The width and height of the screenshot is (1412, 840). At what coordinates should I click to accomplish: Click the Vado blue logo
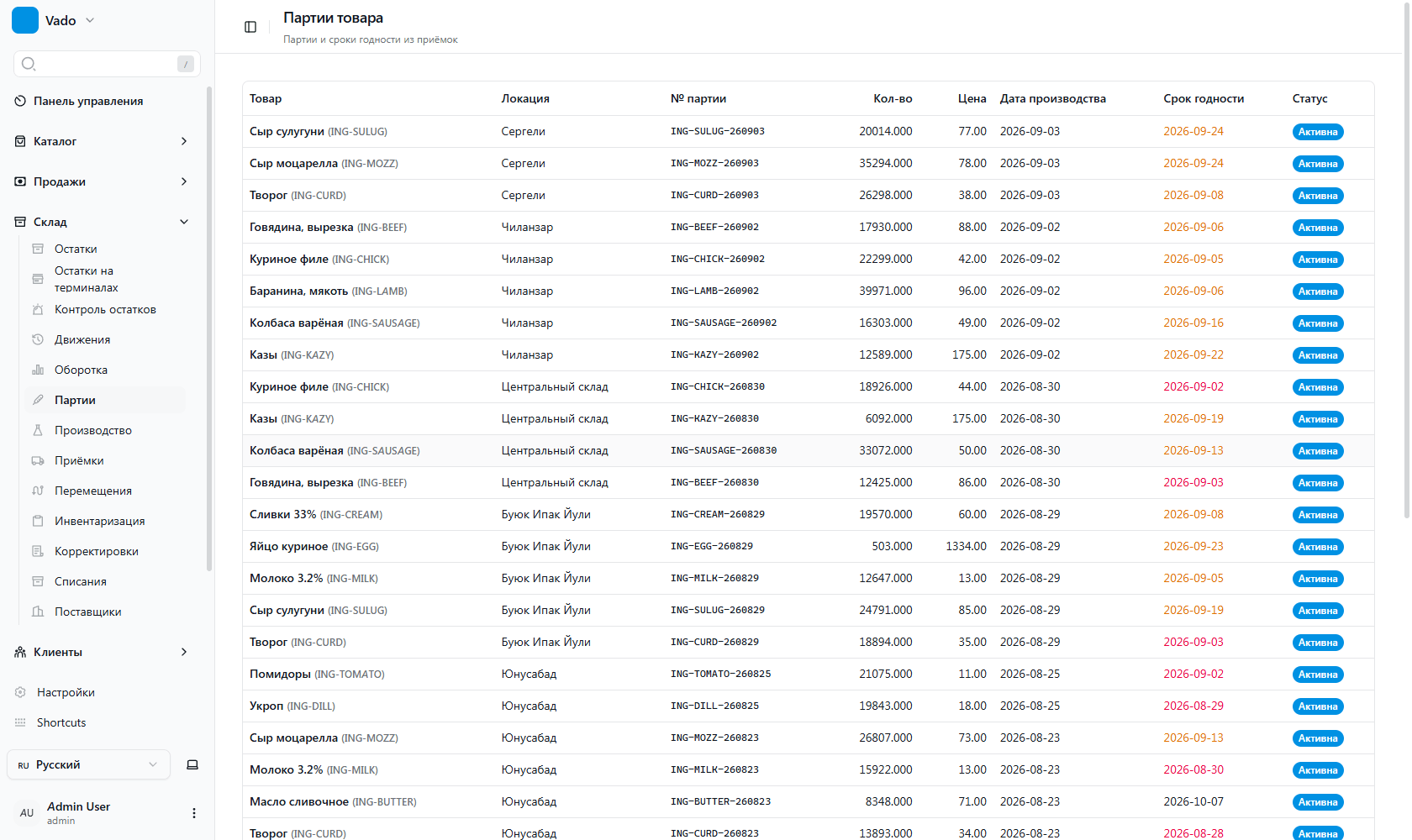25,20
